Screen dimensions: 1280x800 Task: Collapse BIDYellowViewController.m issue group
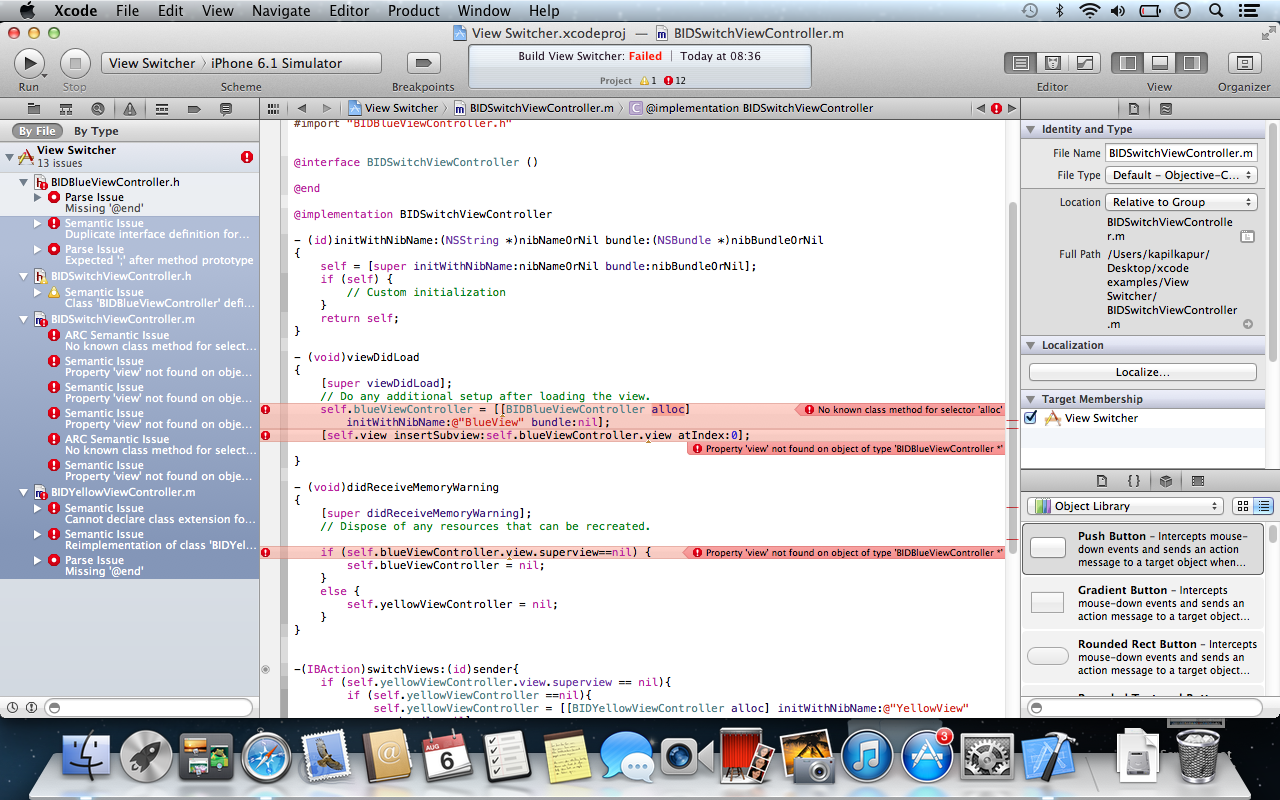tap(24, 492)
